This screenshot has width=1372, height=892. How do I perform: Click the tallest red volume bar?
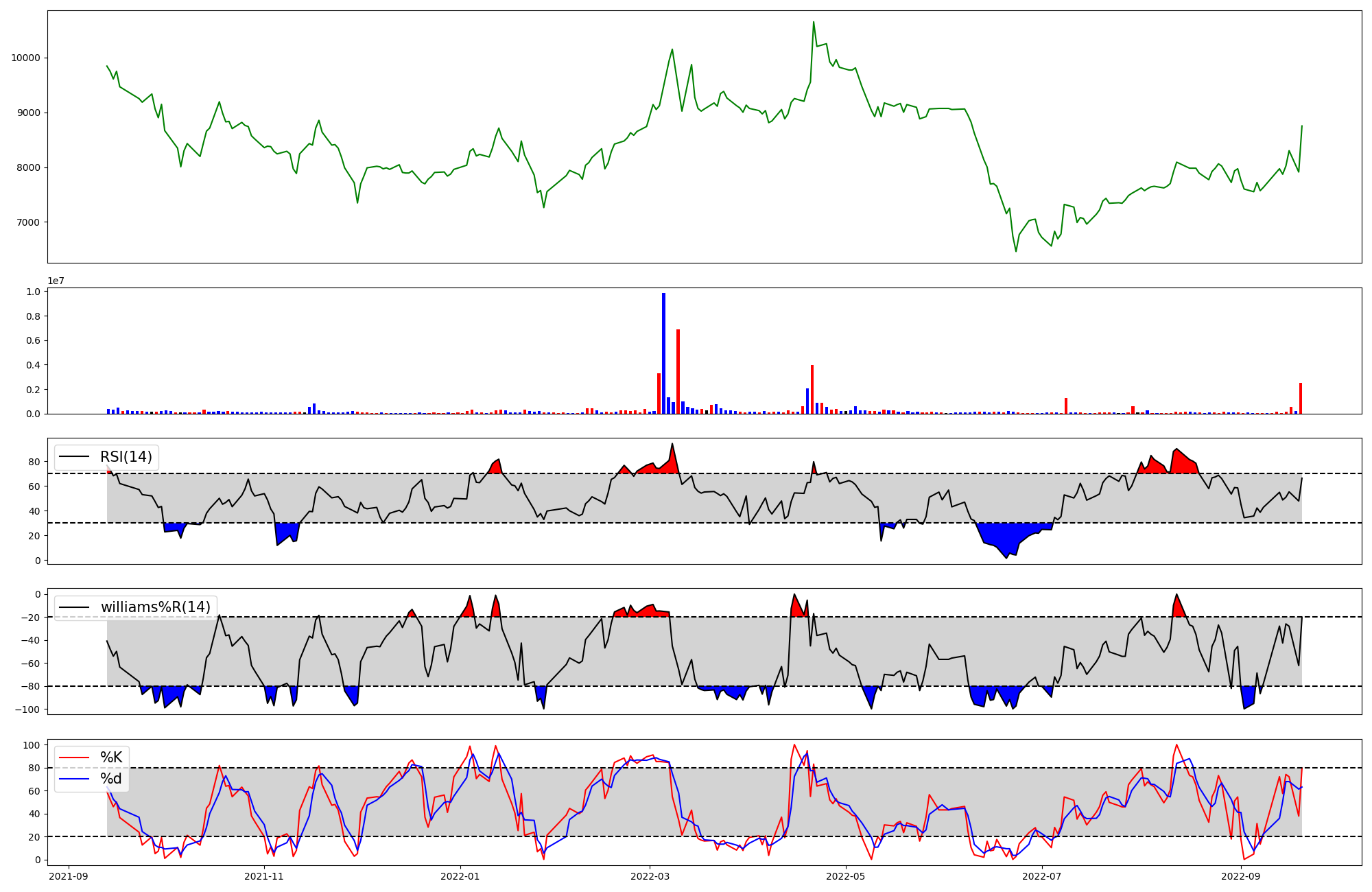tap(678, 371)
